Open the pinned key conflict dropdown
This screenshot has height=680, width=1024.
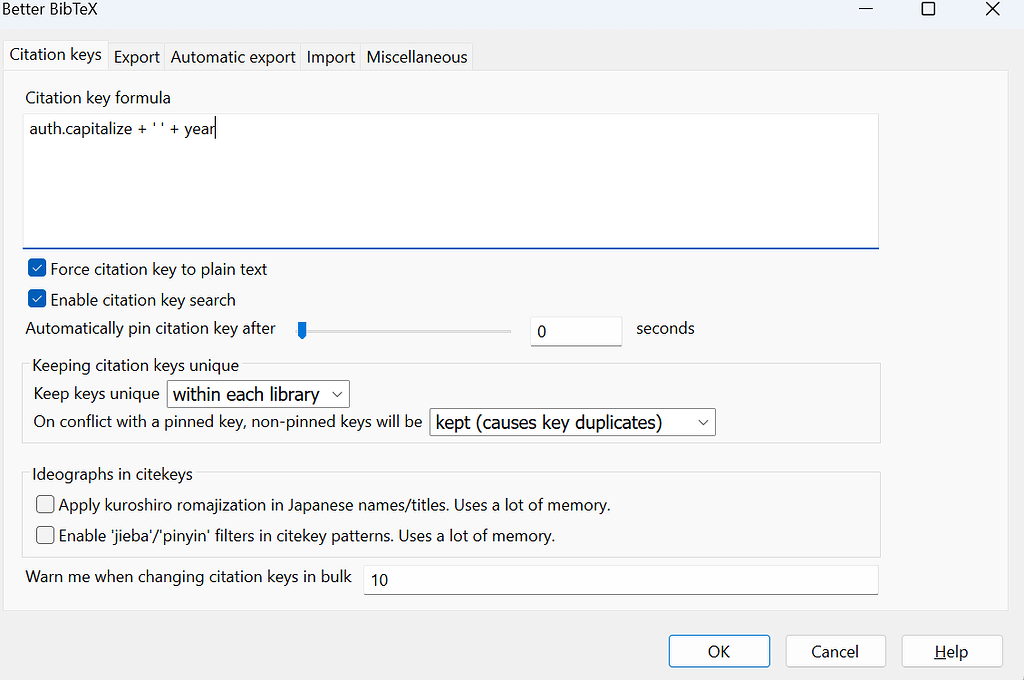[571, 422]
